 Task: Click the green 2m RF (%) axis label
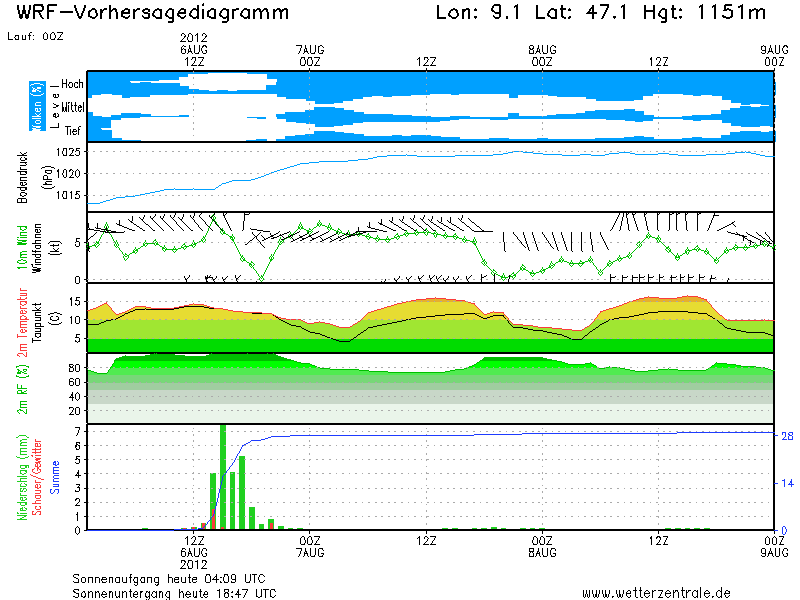[21, 388]
